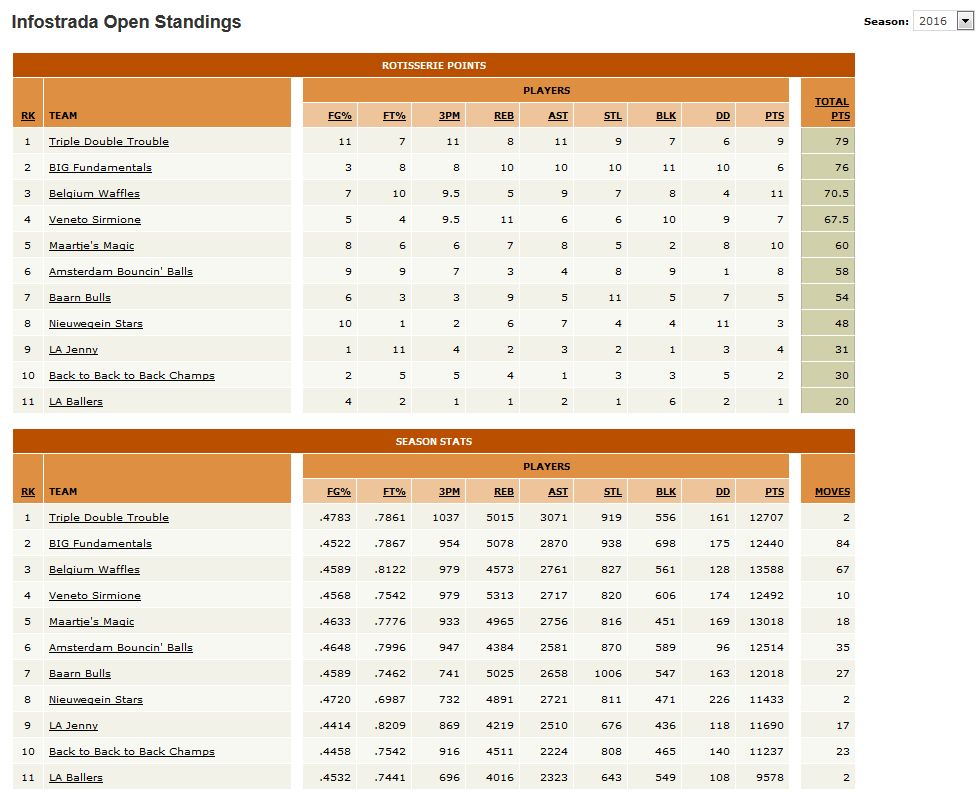Open Veneto Sirmione in Season Stats
979x797 pixels.
95,595
